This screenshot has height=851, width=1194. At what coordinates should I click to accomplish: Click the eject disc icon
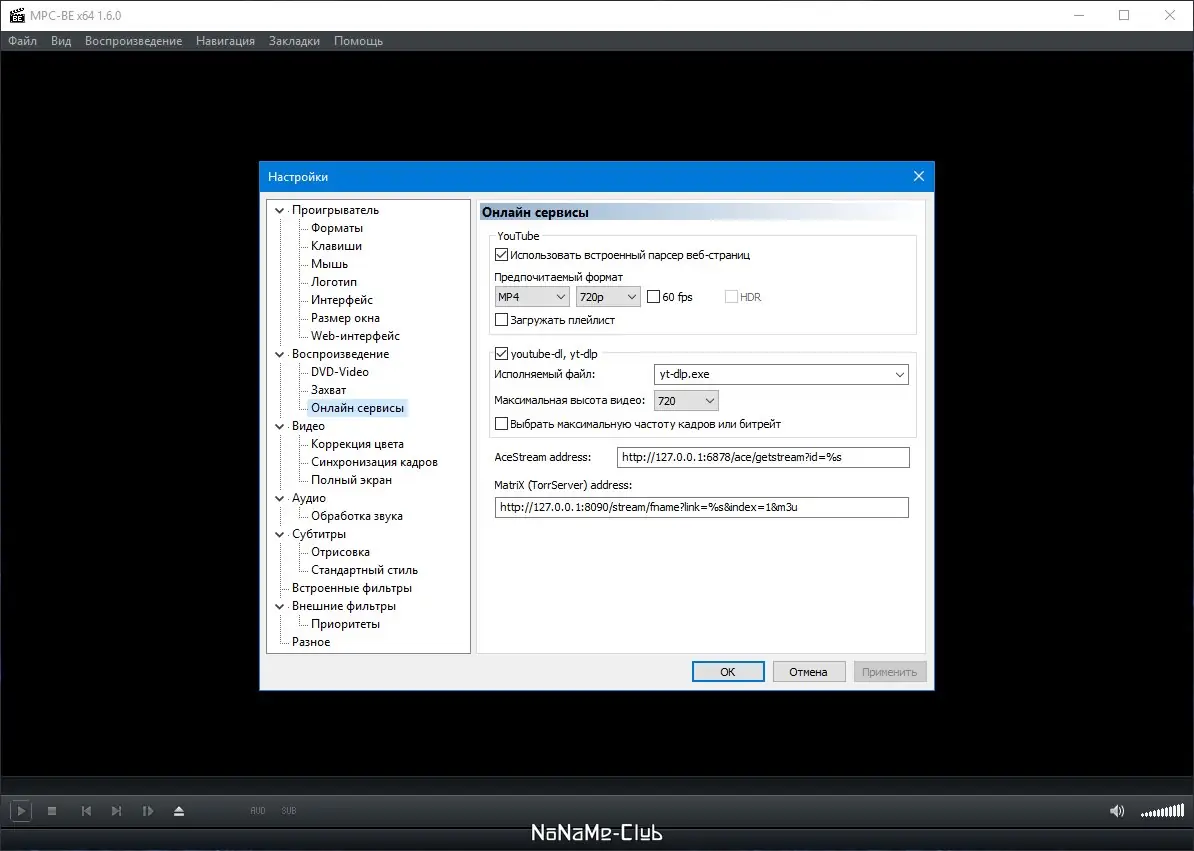pos(180,811)
